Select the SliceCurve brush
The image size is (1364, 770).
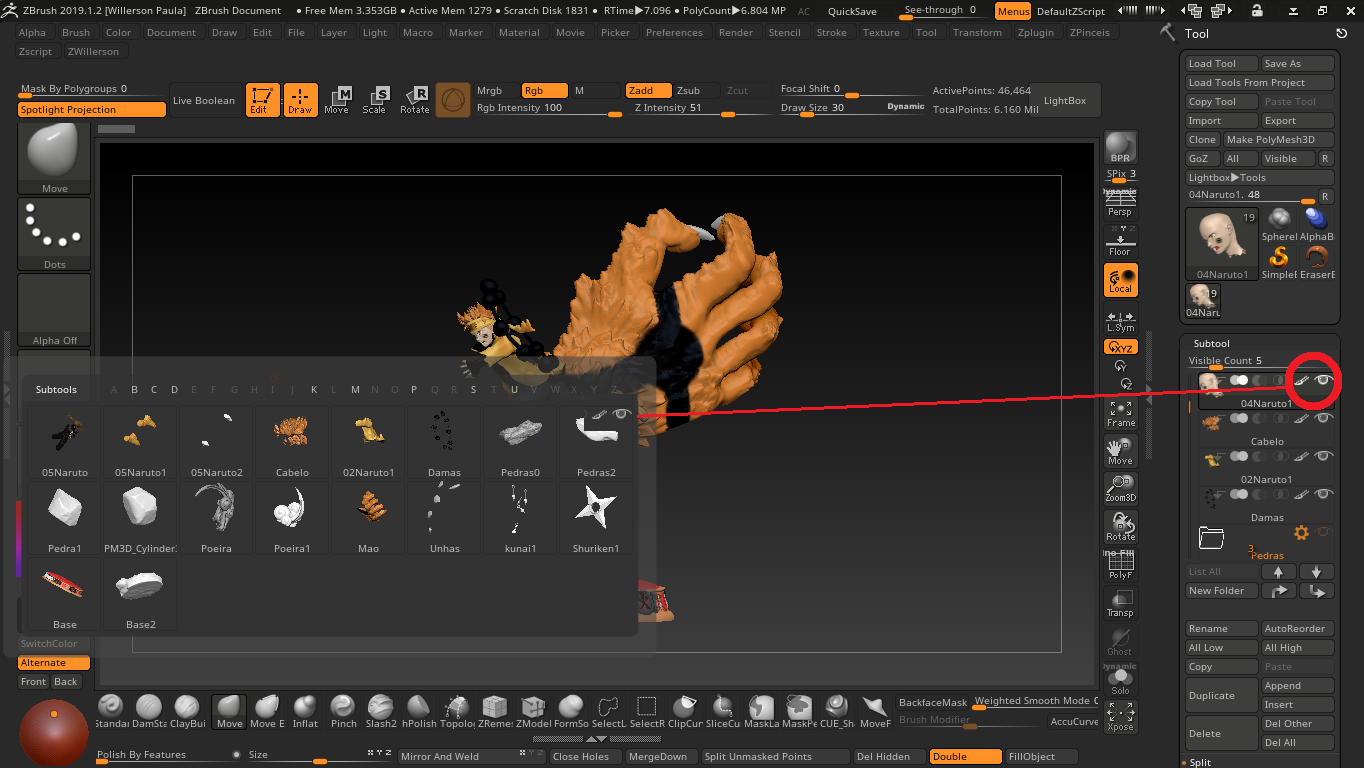723,711
